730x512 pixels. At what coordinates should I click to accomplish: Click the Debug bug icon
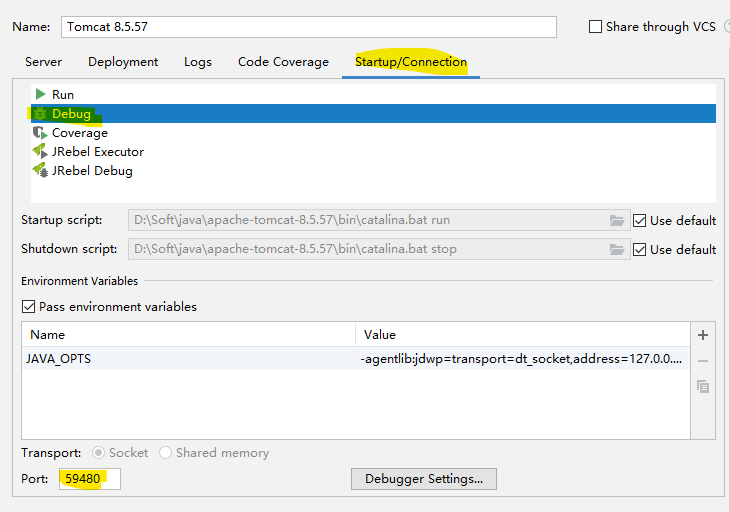40,114
